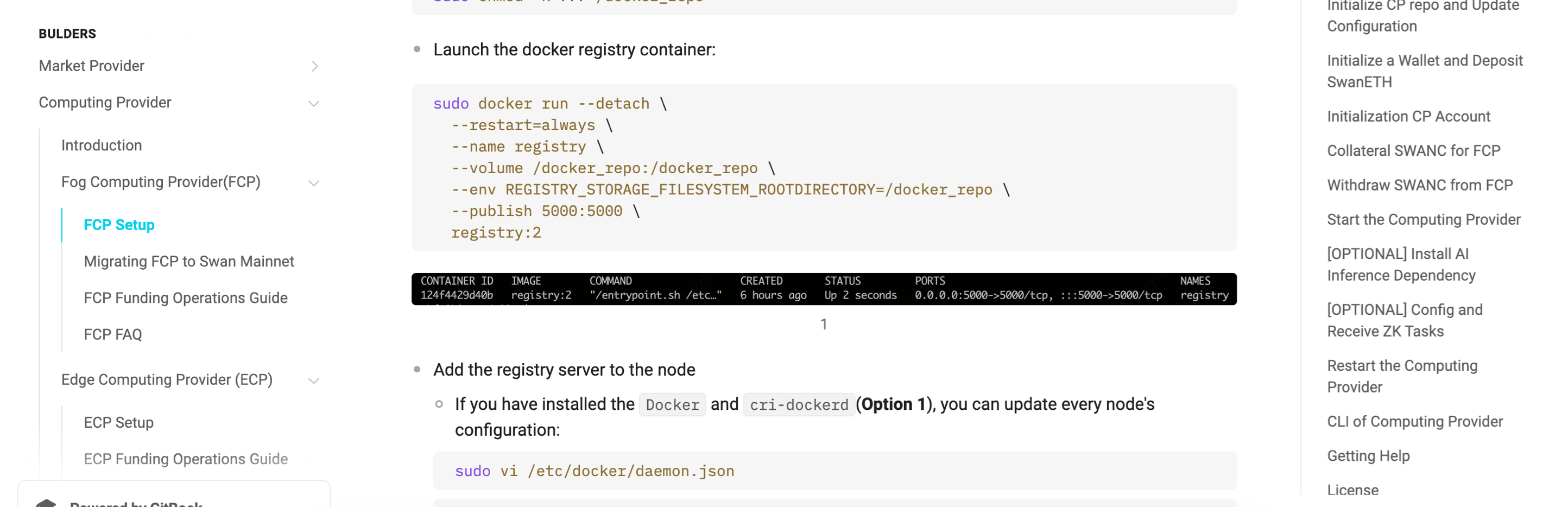
Task: Open Market Provider sidebar item
Action: (x=91, y=66)
